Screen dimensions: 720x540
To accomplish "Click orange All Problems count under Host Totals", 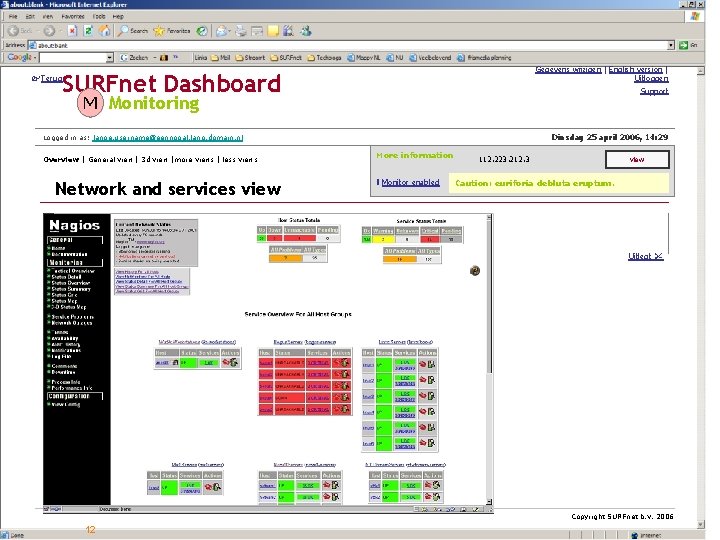I will pos(286,258).
